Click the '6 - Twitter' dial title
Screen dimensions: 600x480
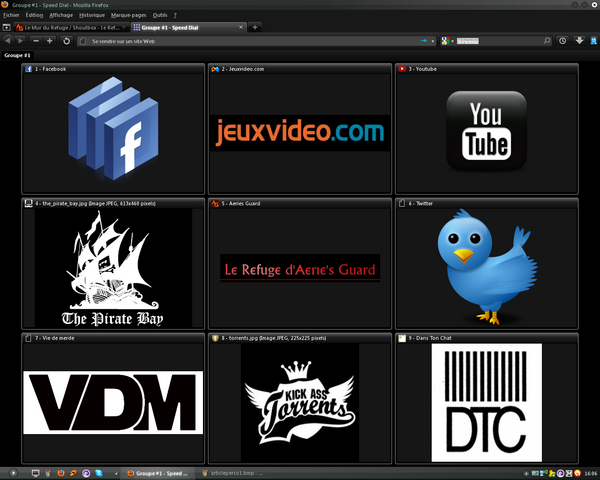tap(421, 204)
